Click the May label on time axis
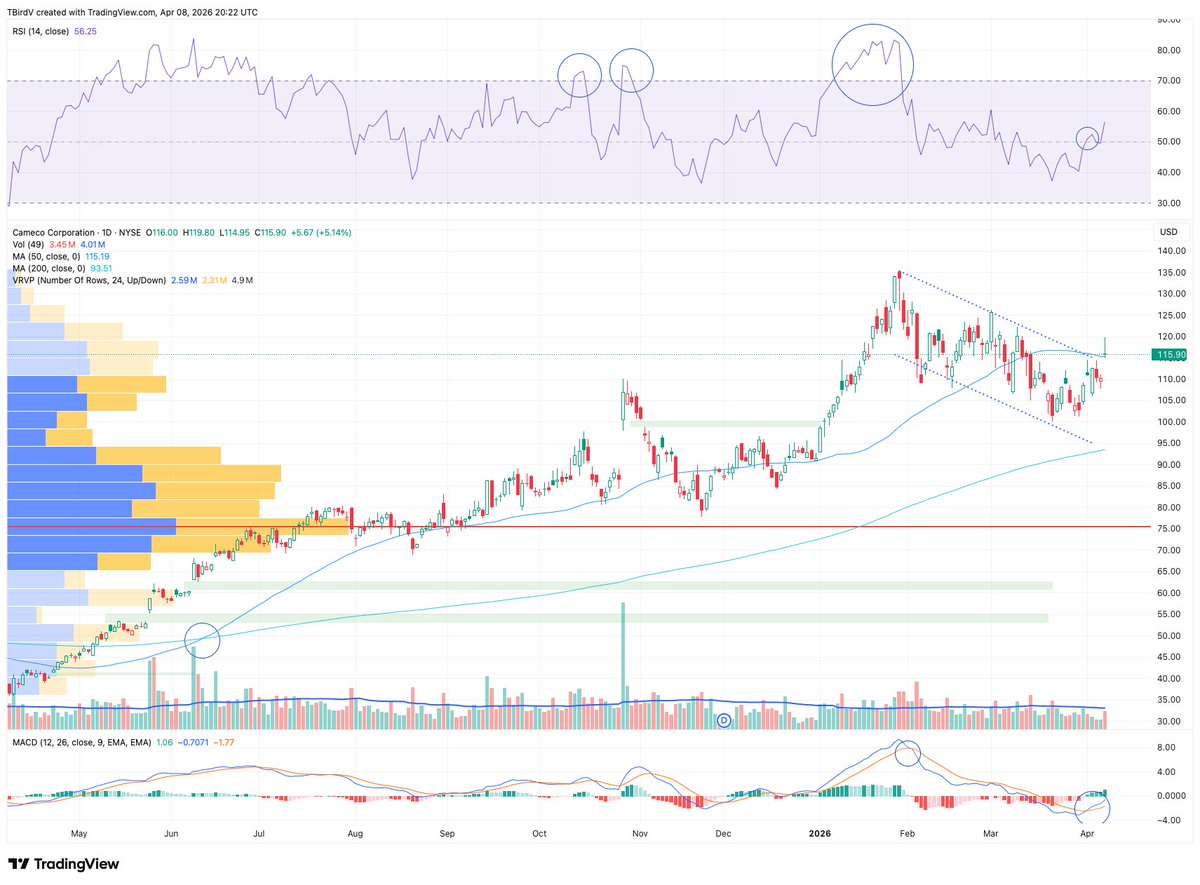Image resolution: width=1200 pixels, height=885 pixels. coord(80,833)
